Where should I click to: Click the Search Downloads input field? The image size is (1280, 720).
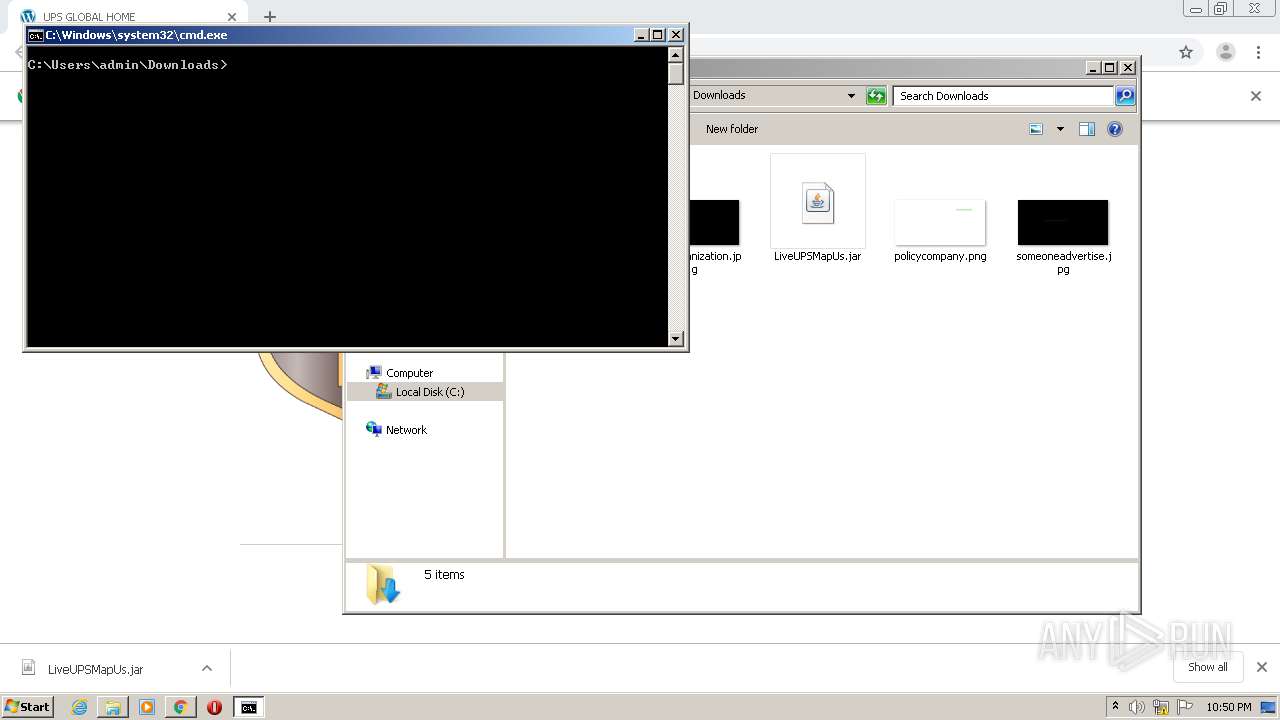coord(1003,96)
